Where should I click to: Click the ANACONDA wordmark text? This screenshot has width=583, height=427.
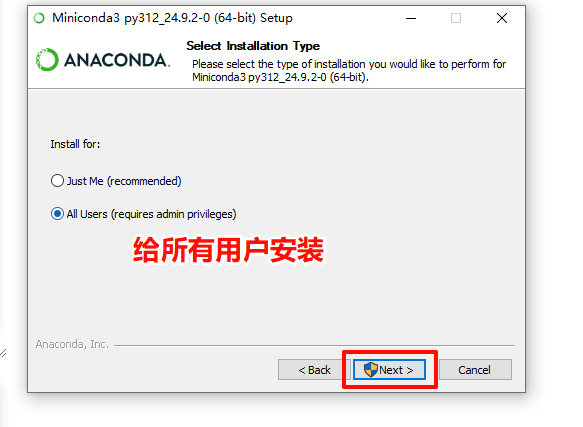pyautogui.click(x=117, y=60)
